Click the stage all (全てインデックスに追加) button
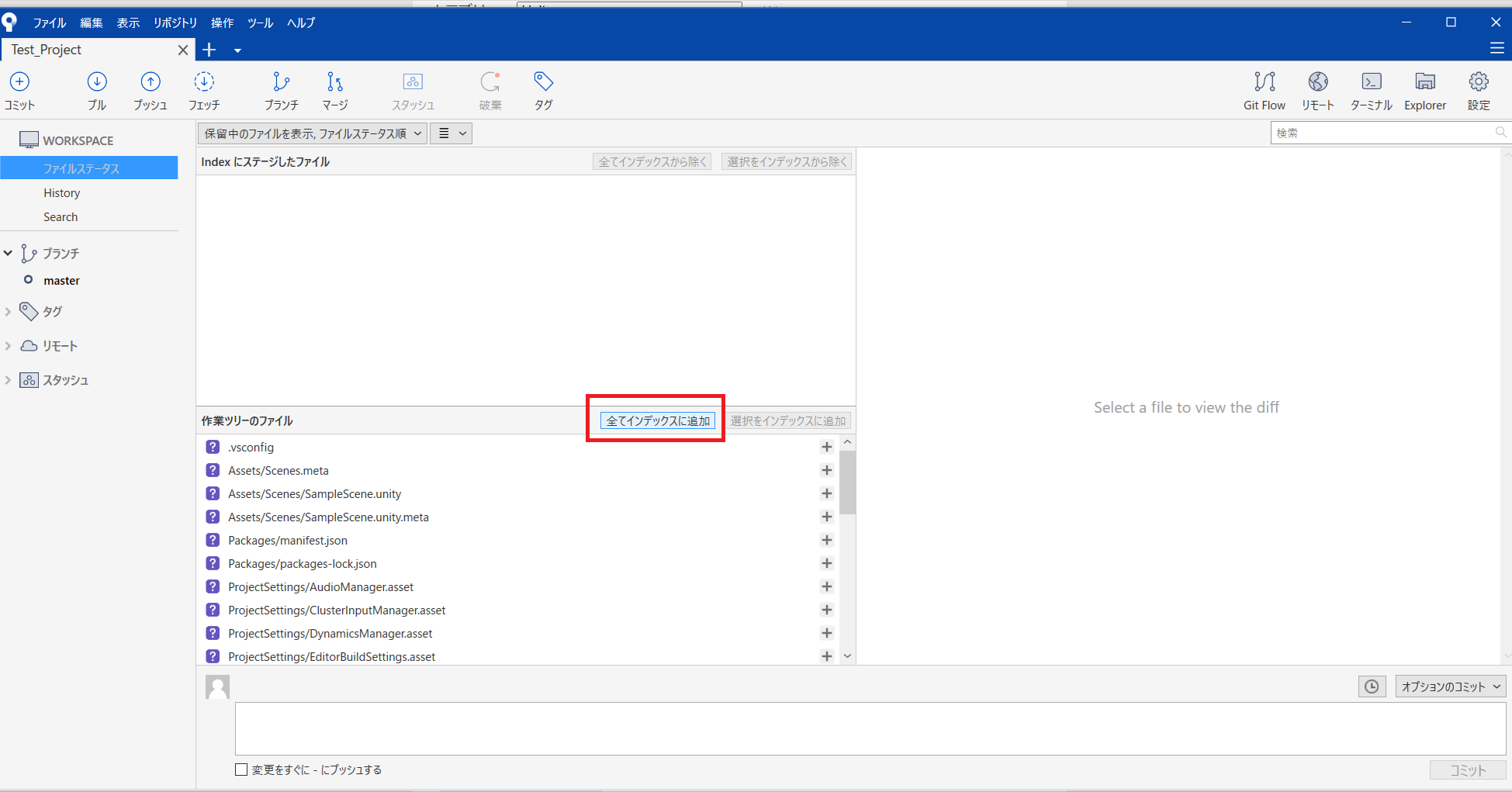The image size is (1512, 792). (x=658, y=420)
